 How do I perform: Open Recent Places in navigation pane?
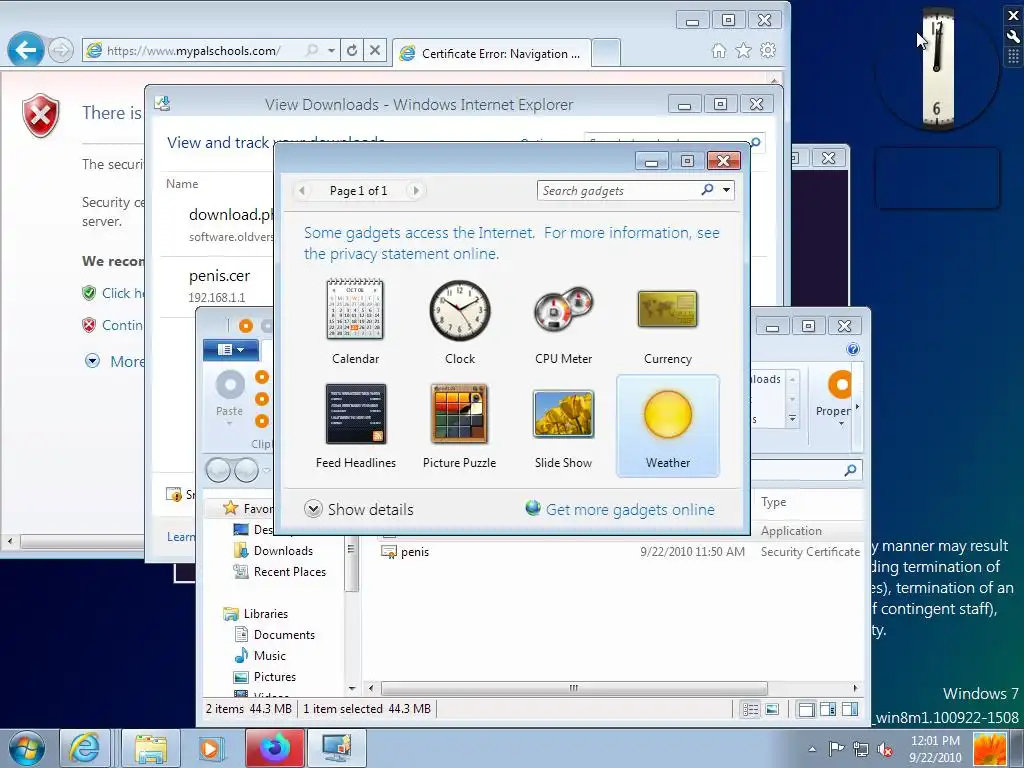coord(280,571)
